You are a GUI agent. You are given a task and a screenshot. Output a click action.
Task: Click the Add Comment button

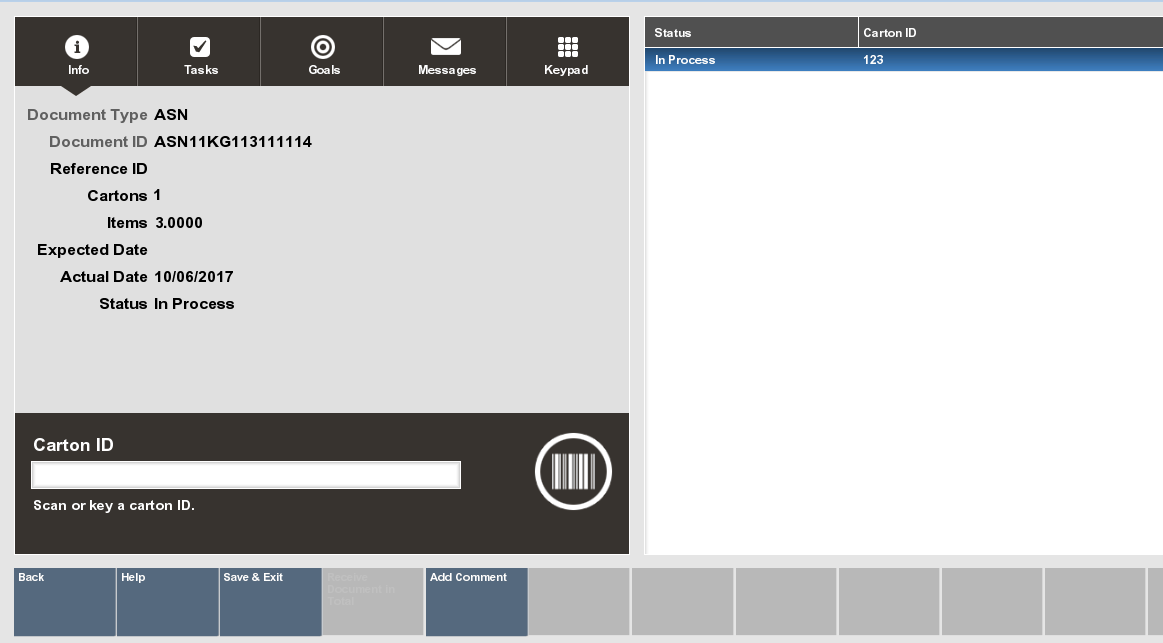pyautogui.click(x=477, y=602)
